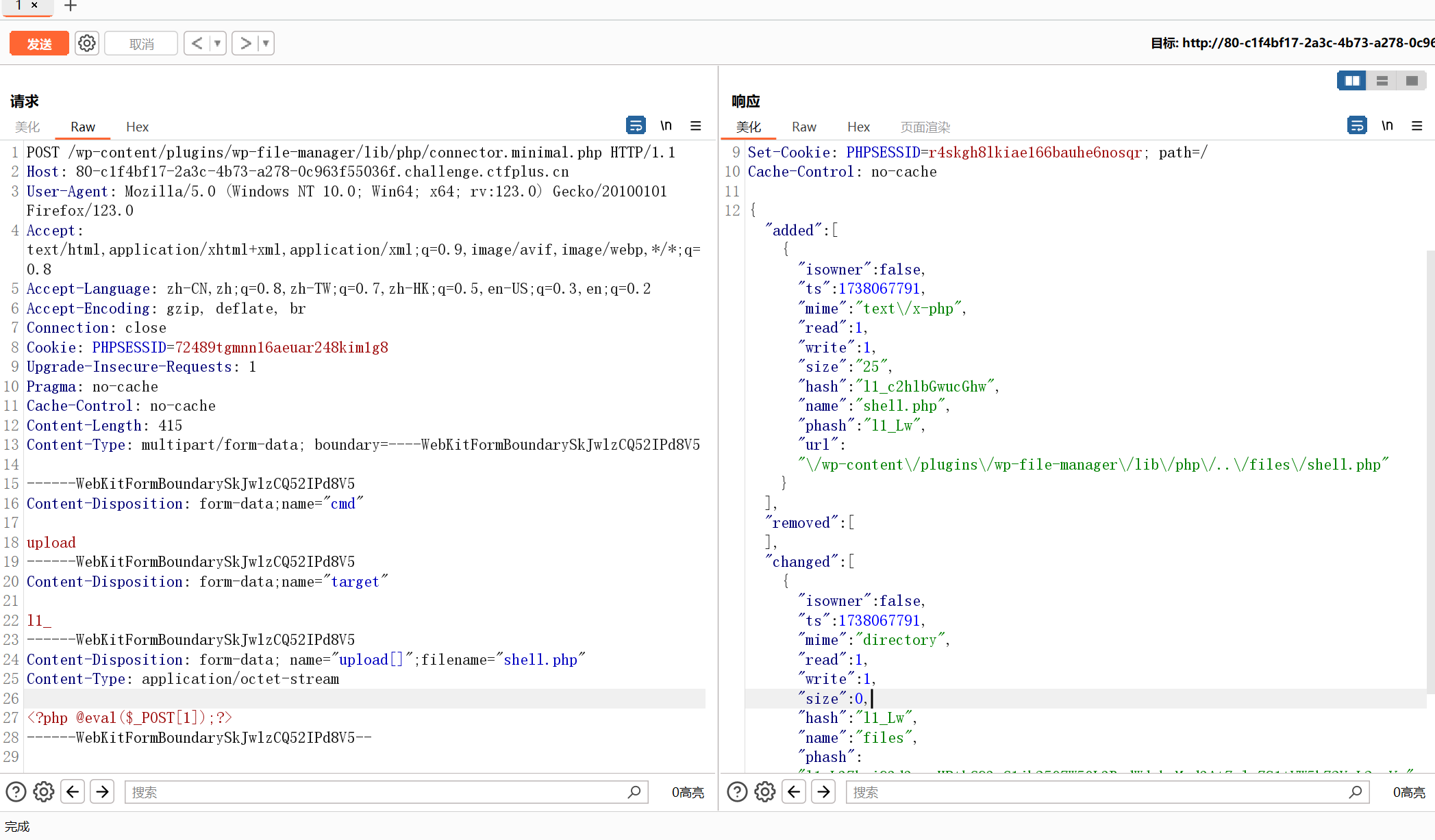Click the request search input field

tap(377, 792)
